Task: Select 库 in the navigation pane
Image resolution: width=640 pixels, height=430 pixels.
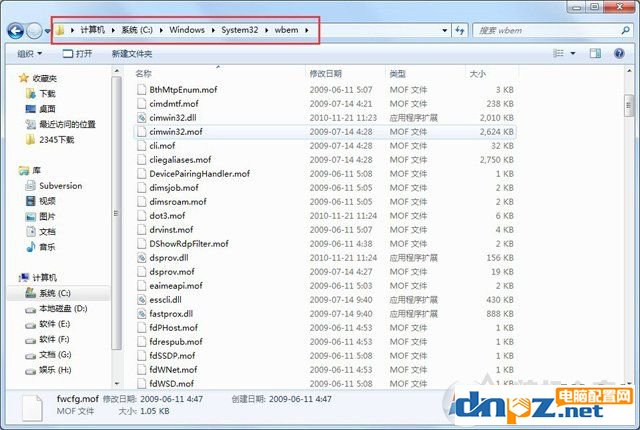Action: [36, 170]
